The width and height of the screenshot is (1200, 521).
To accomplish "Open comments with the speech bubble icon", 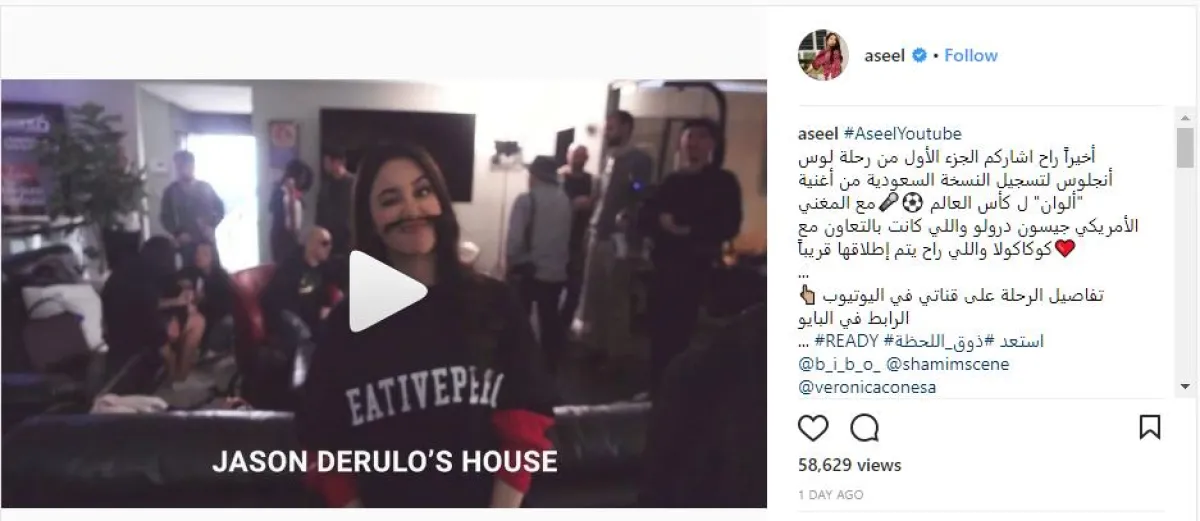I will click(x=864, y=428).
